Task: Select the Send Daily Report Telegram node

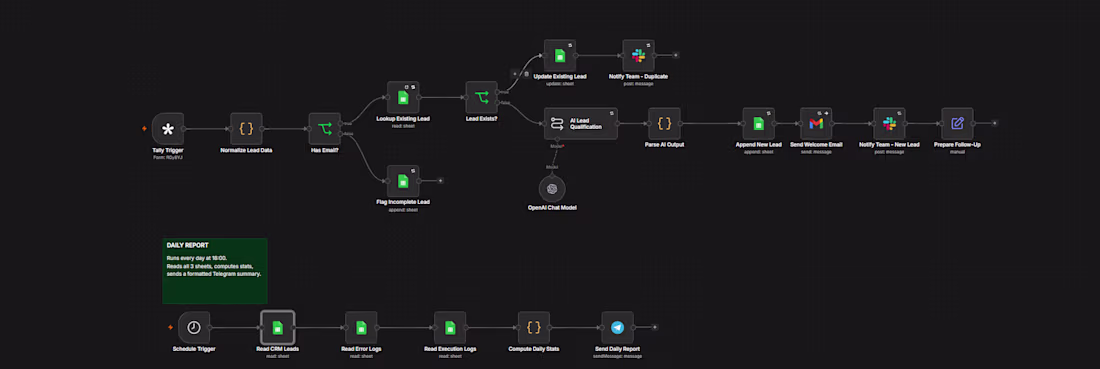Action: coord(617,328)
